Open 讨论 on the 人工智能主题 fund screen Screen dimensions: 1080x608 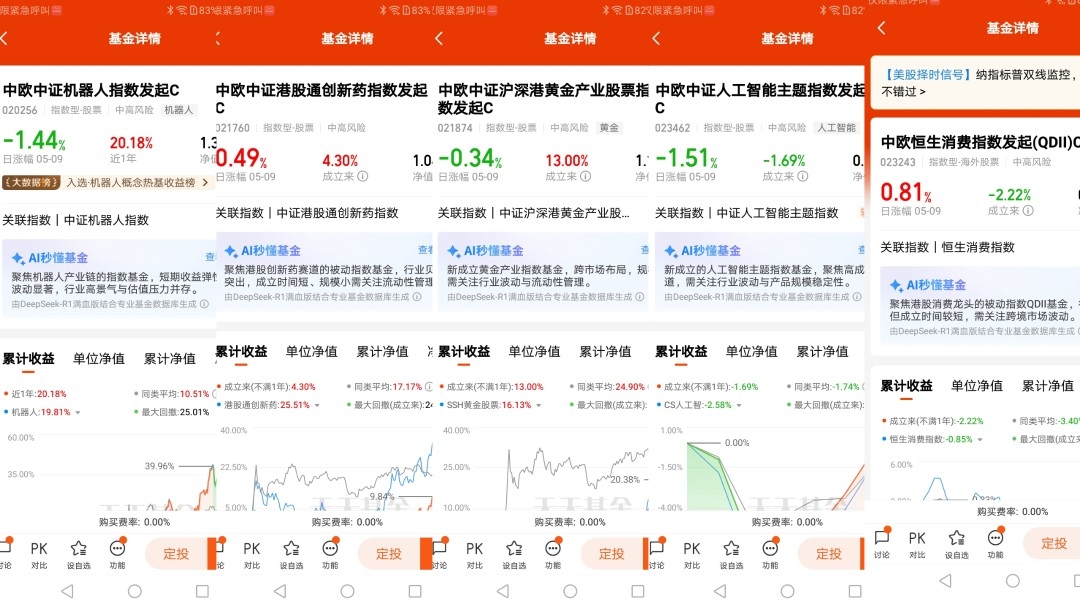tap(656, 554)
